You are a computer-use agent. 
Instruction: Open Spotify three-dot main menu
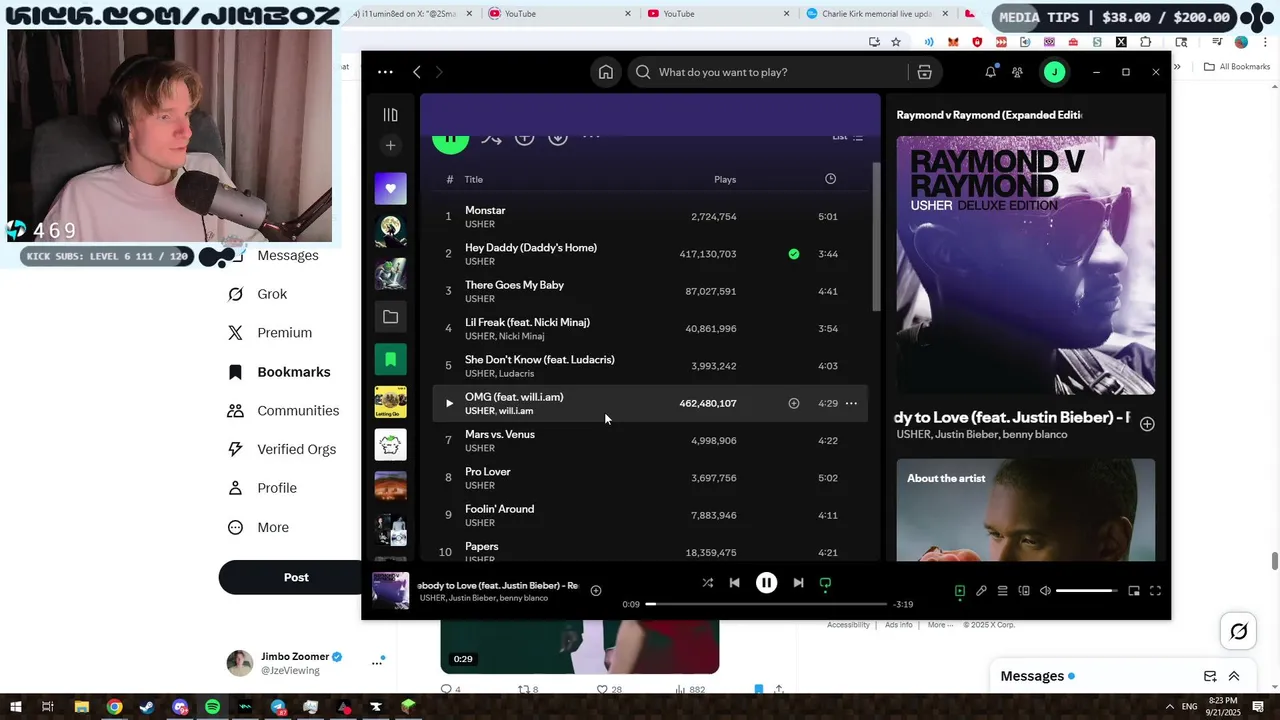point(385,72)
